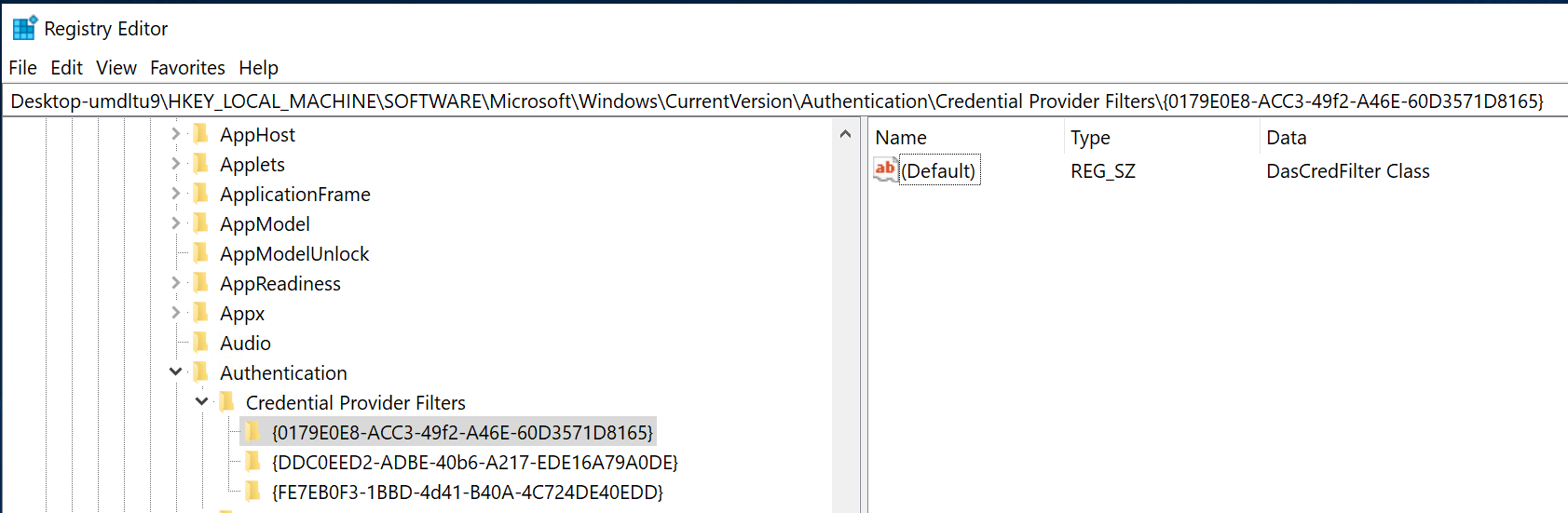Click the Authentication folder icon
The width and height of the screenshot is (1568, 513).
pos(200,372)
